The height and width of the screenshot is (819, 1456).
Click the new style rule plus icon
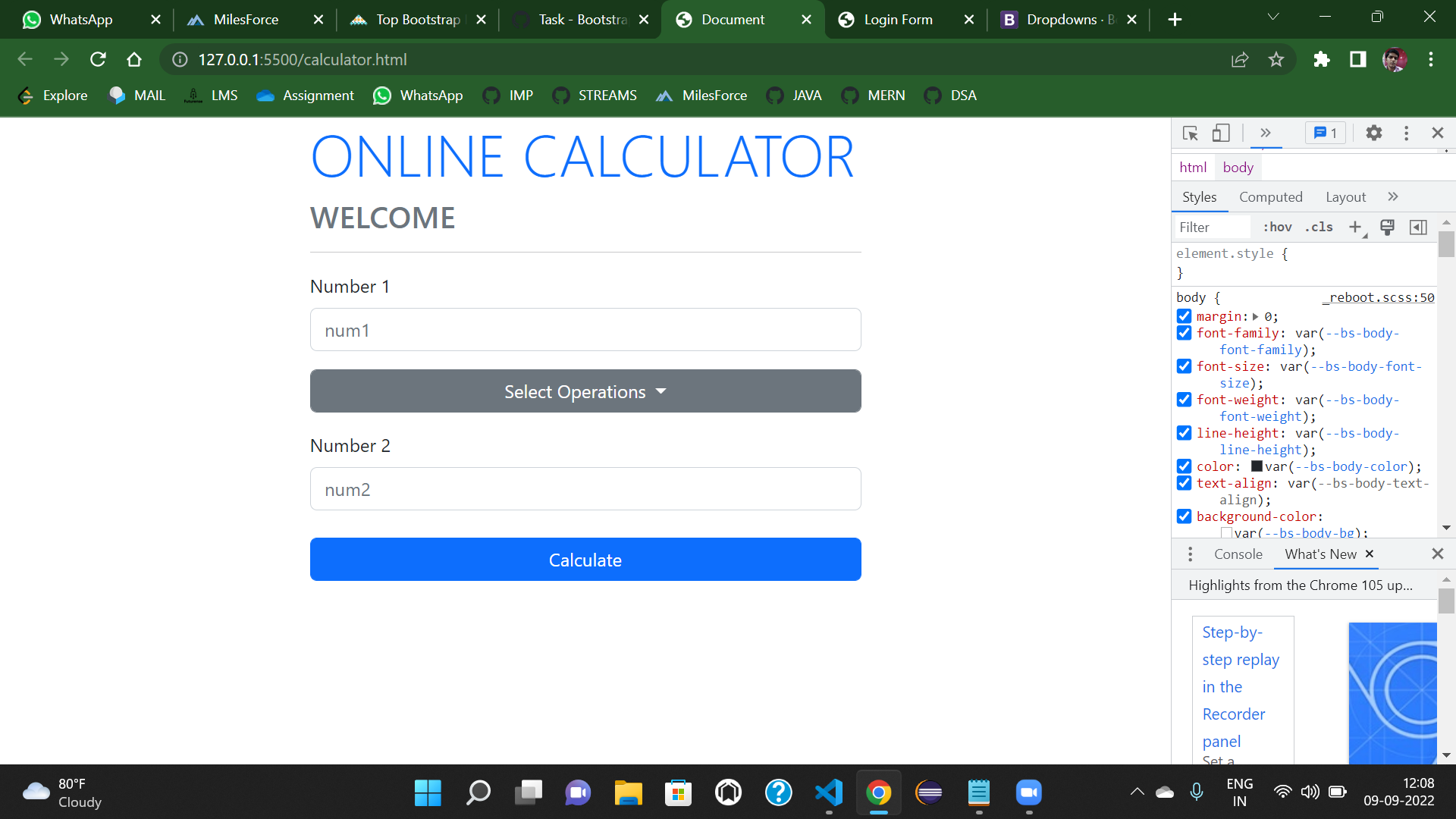1356,227
